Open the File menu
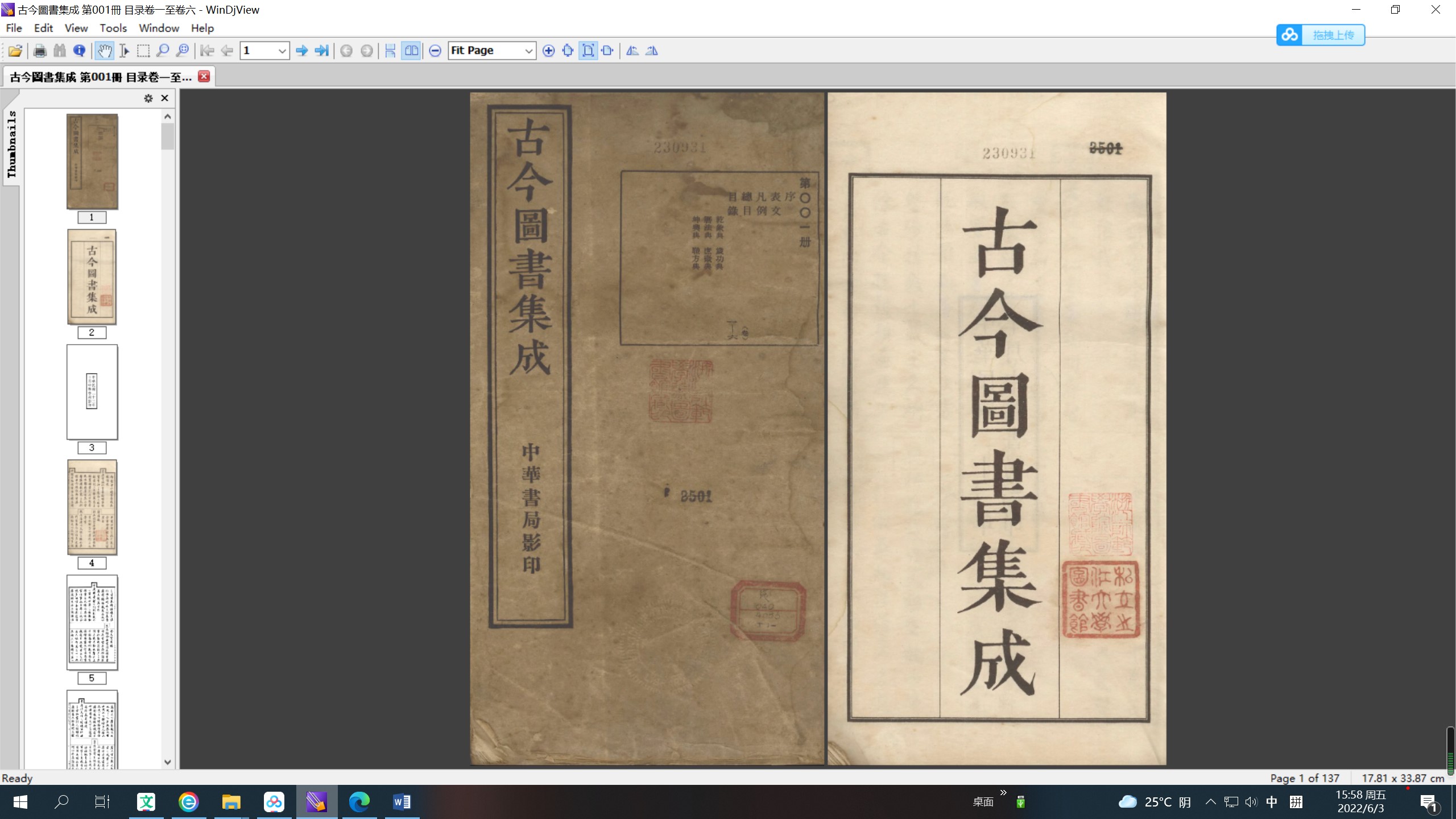 pos(14,28)
